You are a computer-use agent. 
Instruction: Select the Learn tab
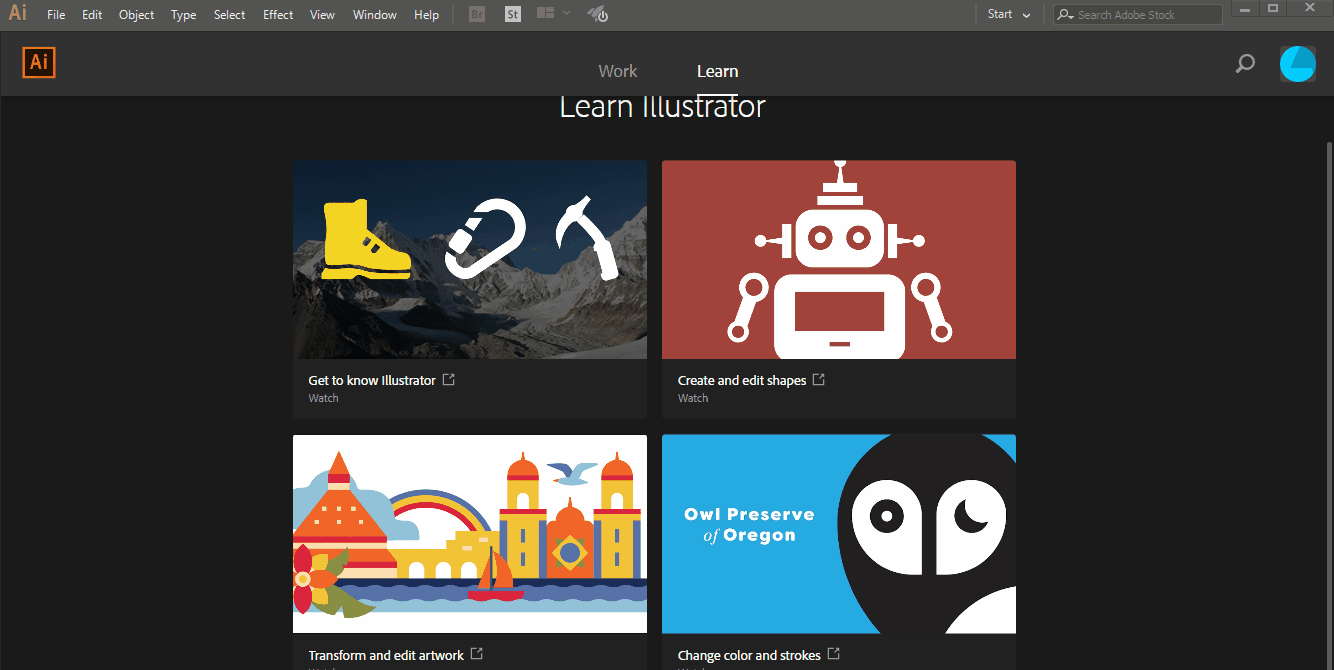pyautogui.click(x=718, y=71)
